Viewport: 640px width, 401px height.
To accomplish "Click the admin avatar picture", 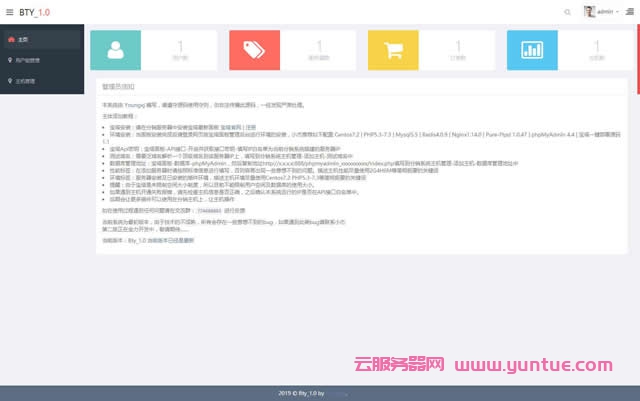I will (590, 11).
